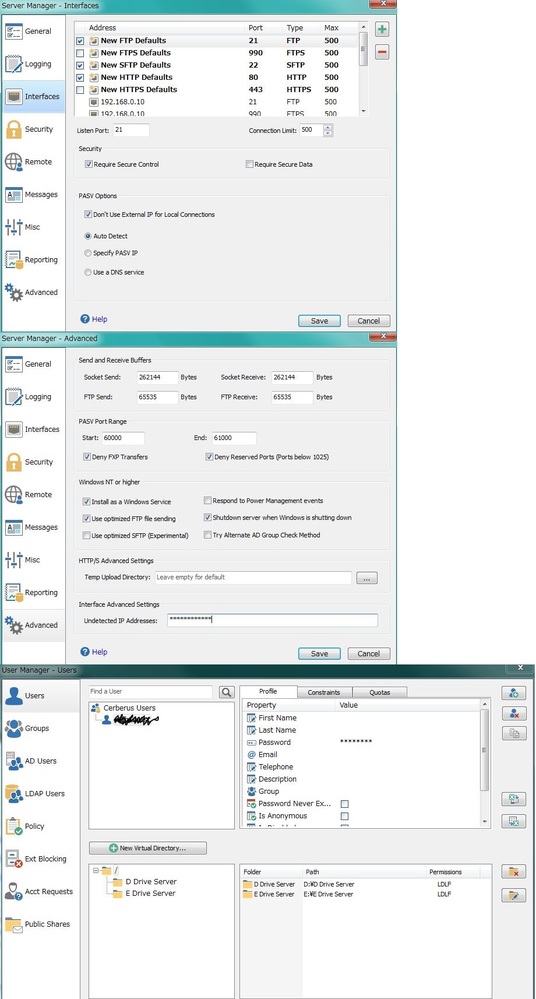Click the New Virtual Directory button
The width and height of the screenshot is (536, 999).
click(148, 848)
